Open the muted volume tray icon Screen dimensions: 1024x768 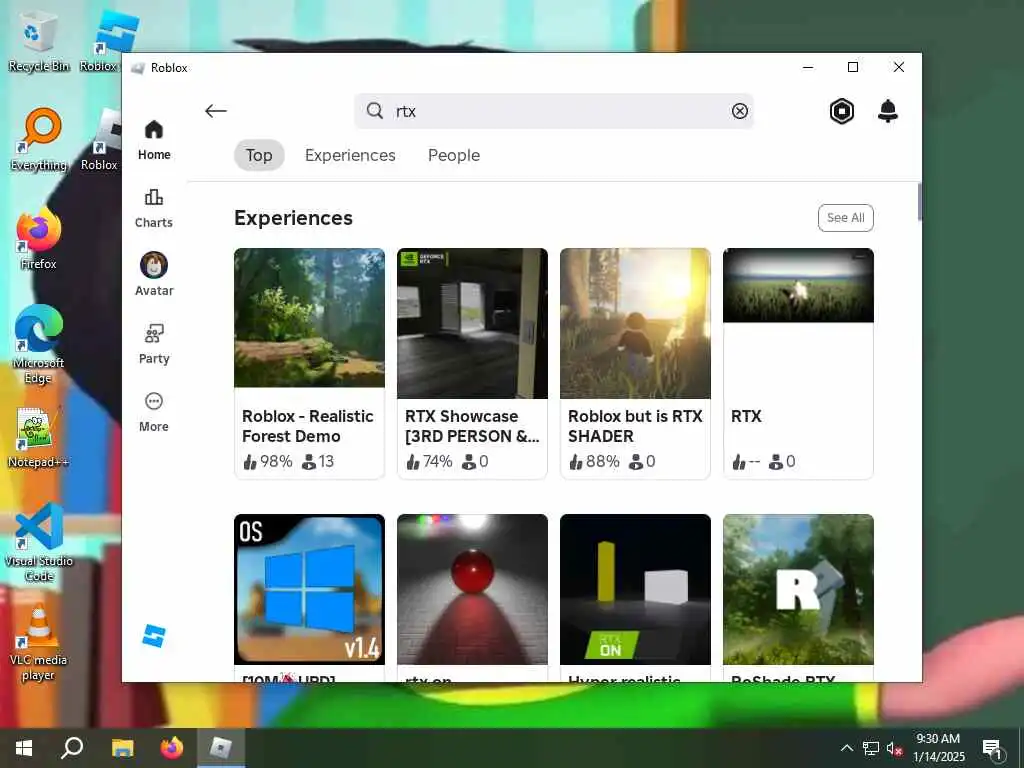coord(895,748)
